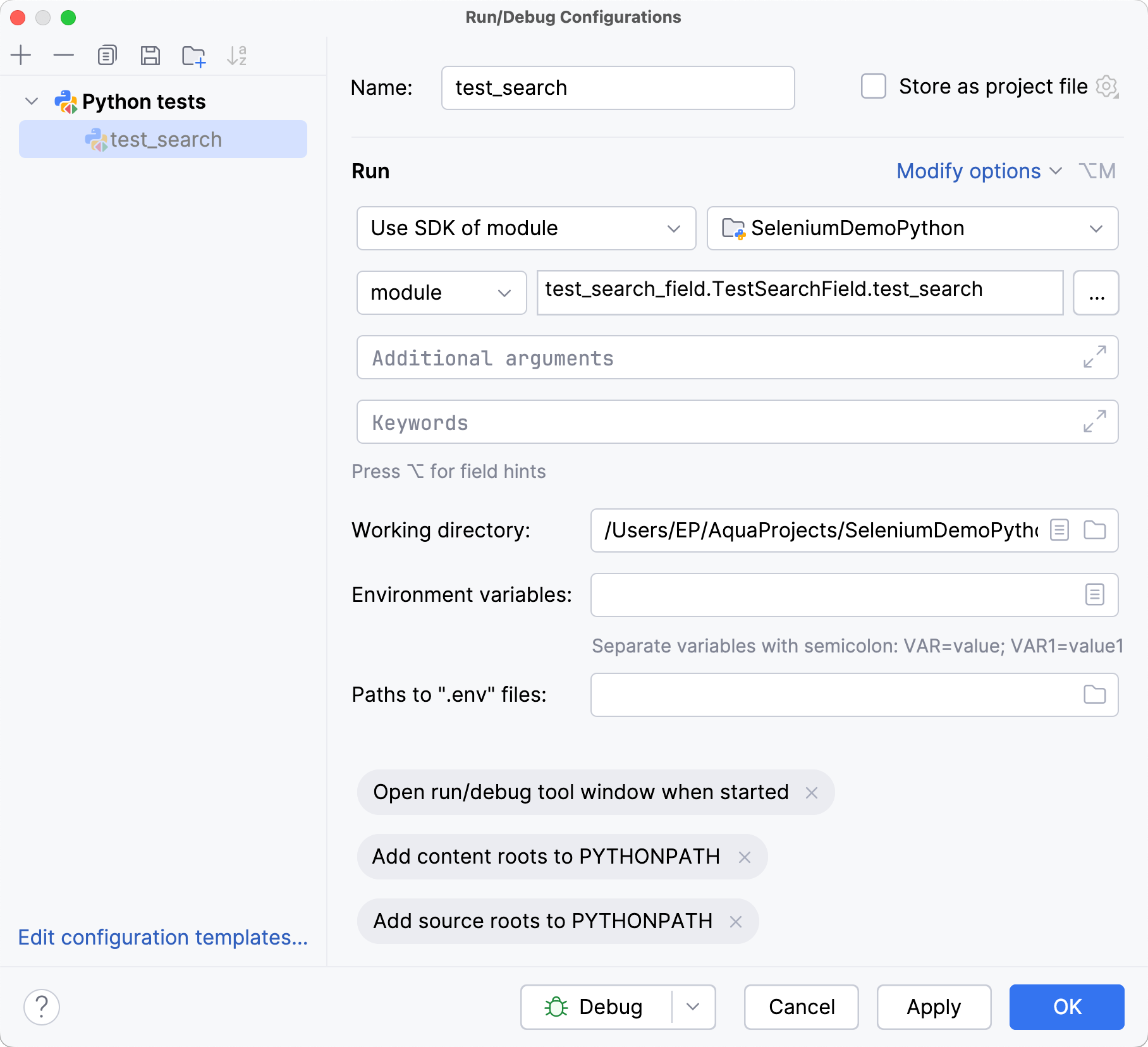Browse test target with the ellipsis button
This screenshot has height=1047, width=1148.
[x=1096, y=293]
